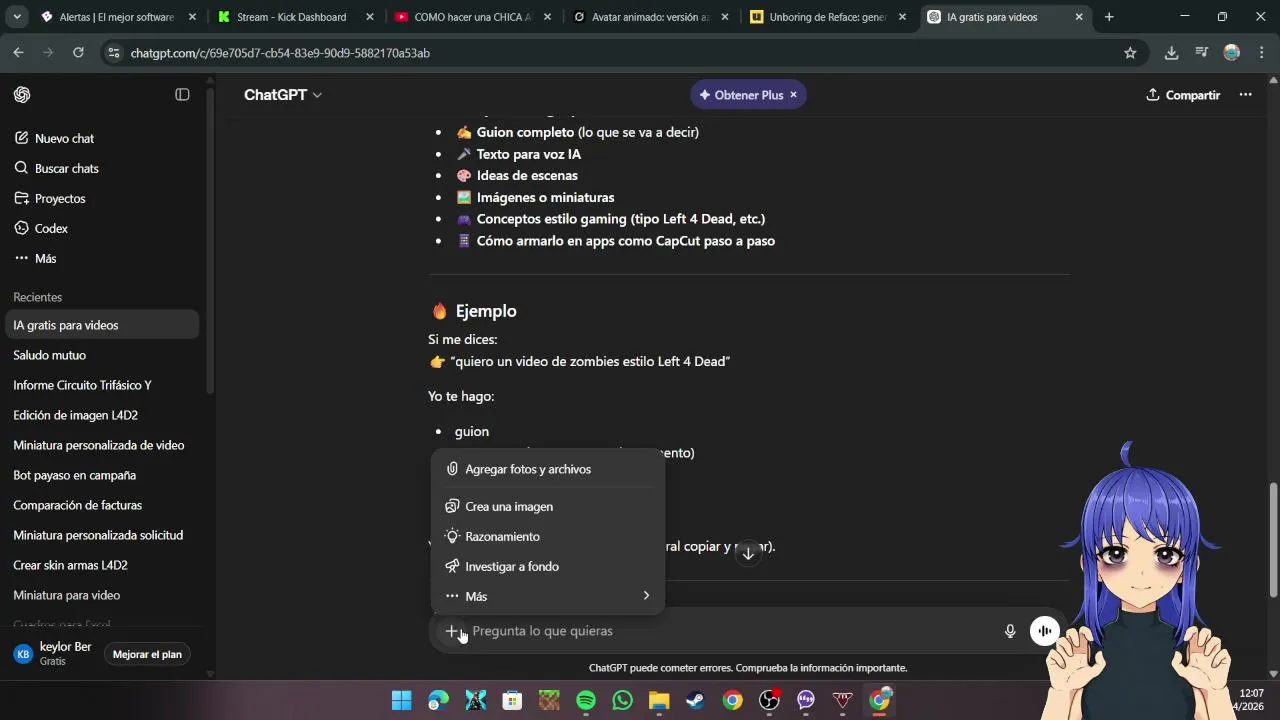Select Agregar fotos y archivos
This screenshot has width=1280, height=720.
[x=548, y=469]
